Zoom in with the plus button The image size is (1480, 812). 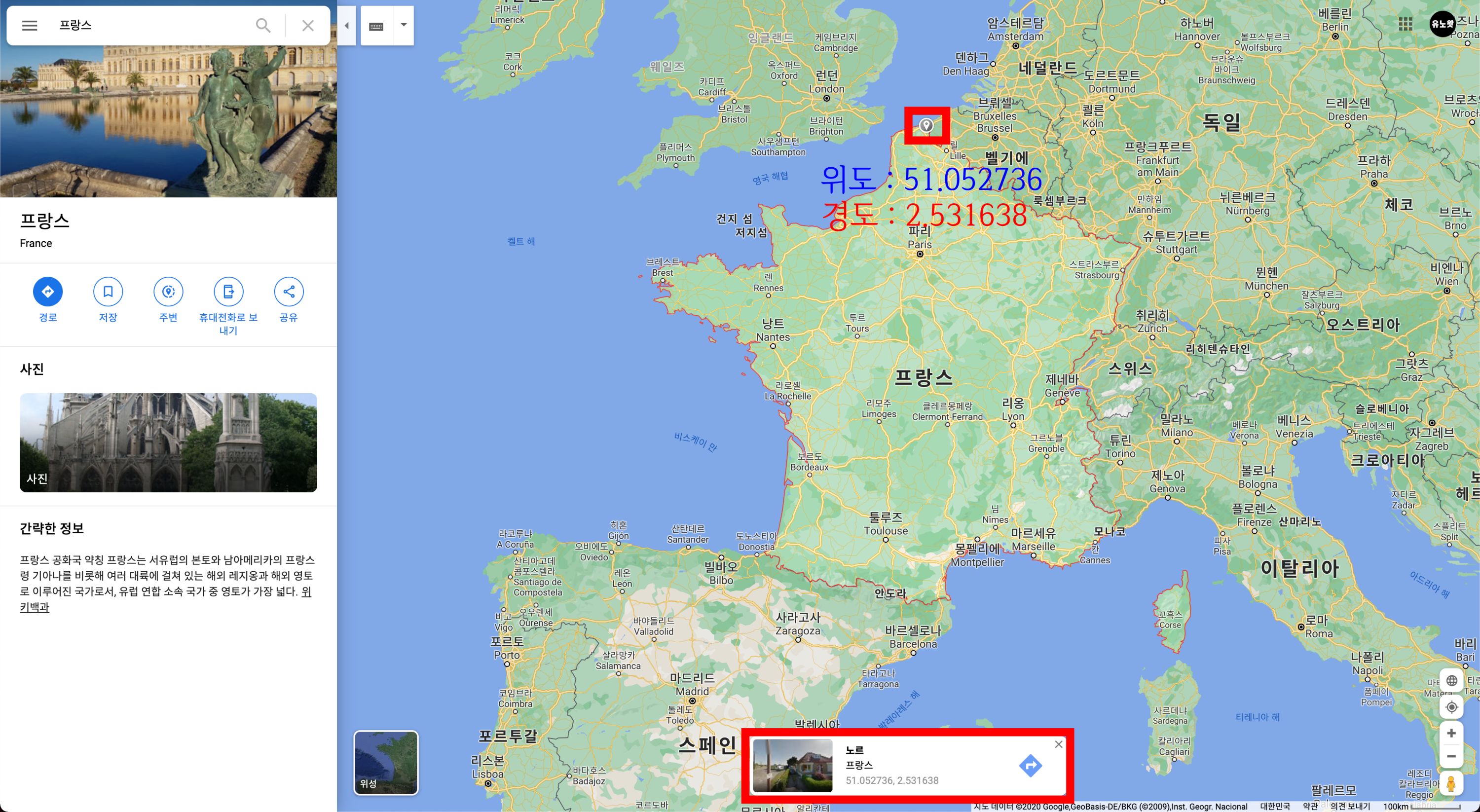1451,733
